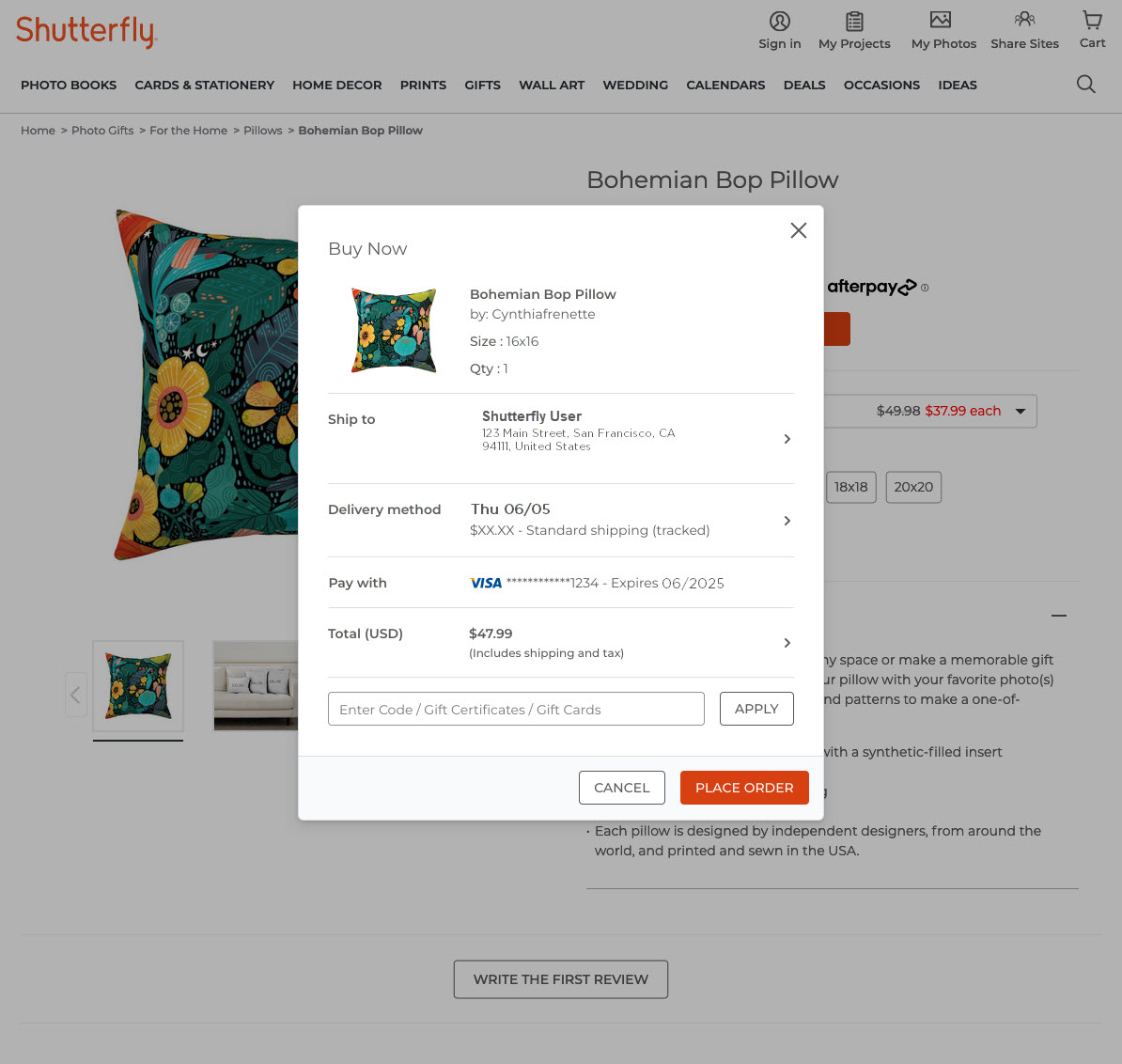This screenshot has height=1064, width=1122.
Task: Click the gift code entry field
Action: 516,709
